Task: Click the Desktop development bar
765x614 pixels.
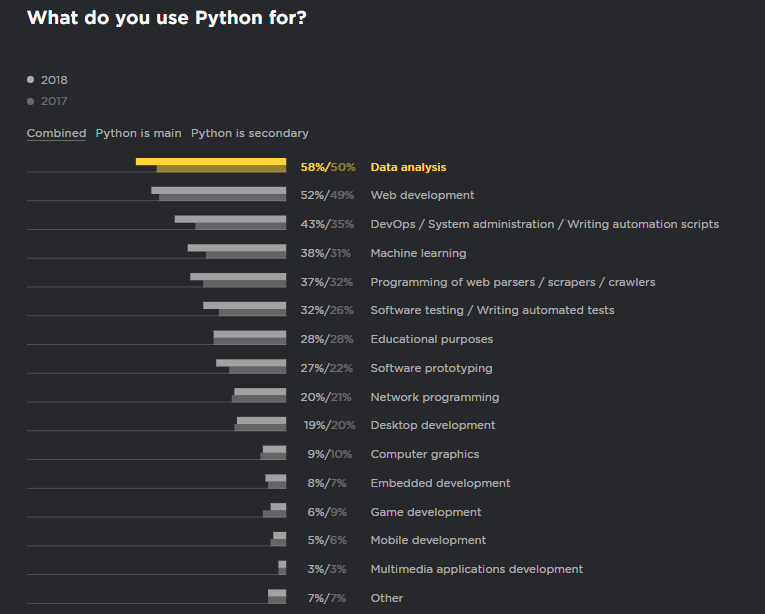Action: [x=261, y=424]
